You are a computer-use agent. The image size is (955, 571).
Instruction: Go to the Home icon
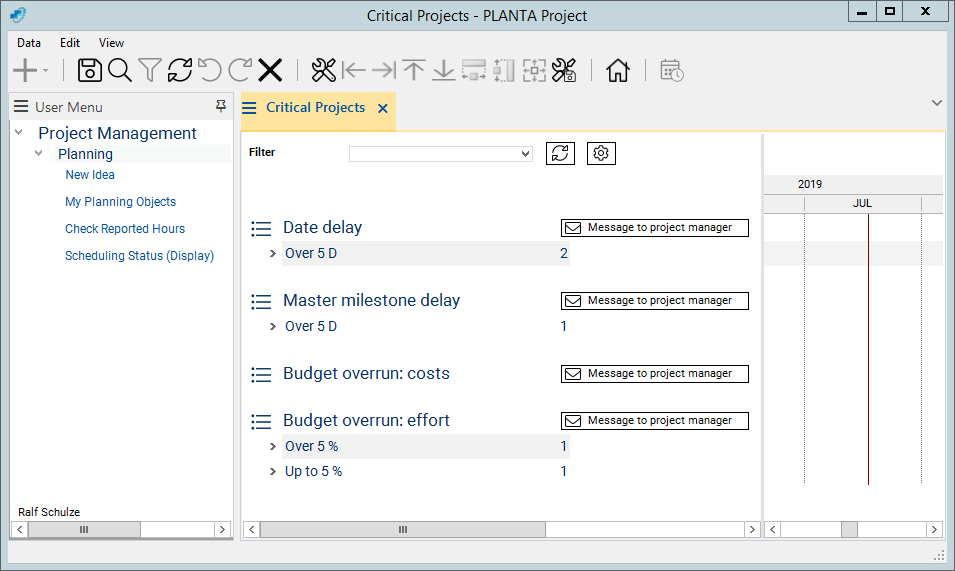tap(618, 70)
